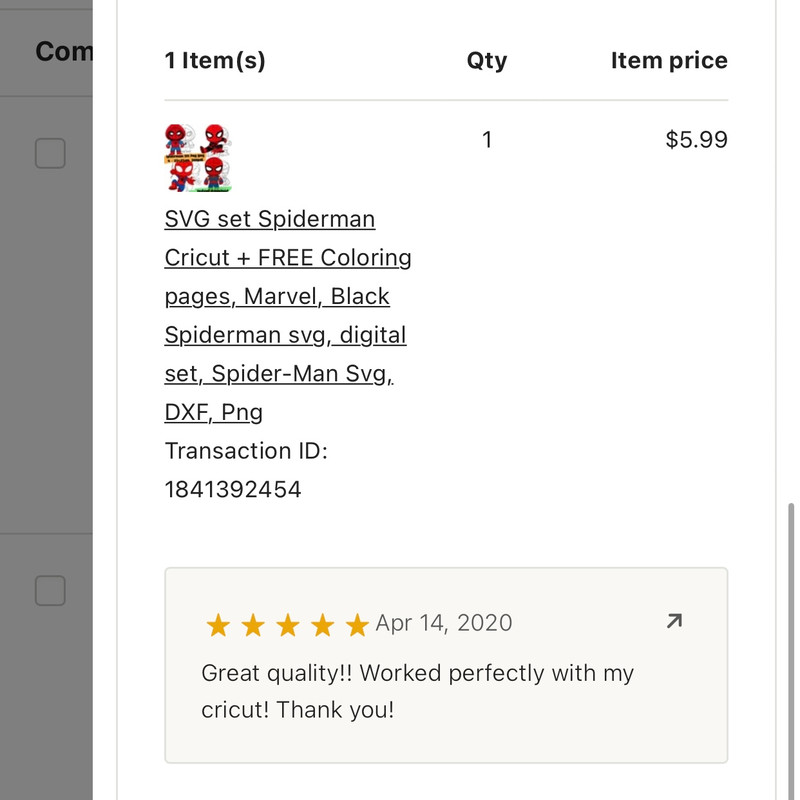The image size is (800, 800).
Task: Click the 'Great quality!!' review text
Action: coord(417,673)
